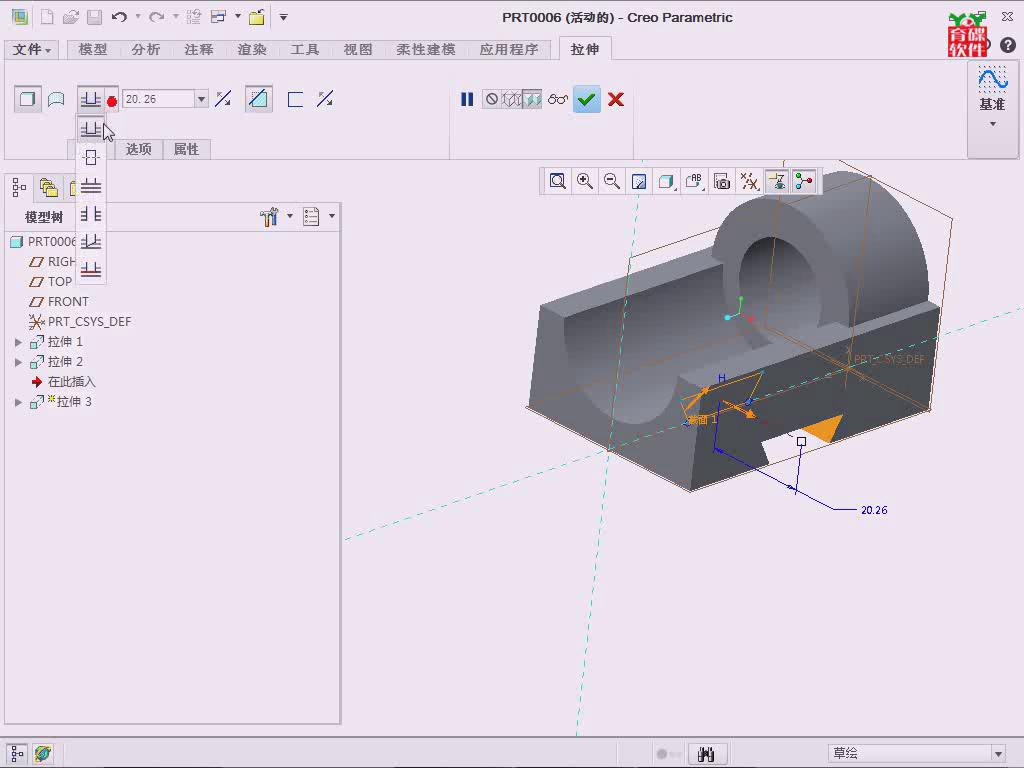The image size is (1024, 768).
Task: Select Extrude as surface option
Action: point(56,99)
